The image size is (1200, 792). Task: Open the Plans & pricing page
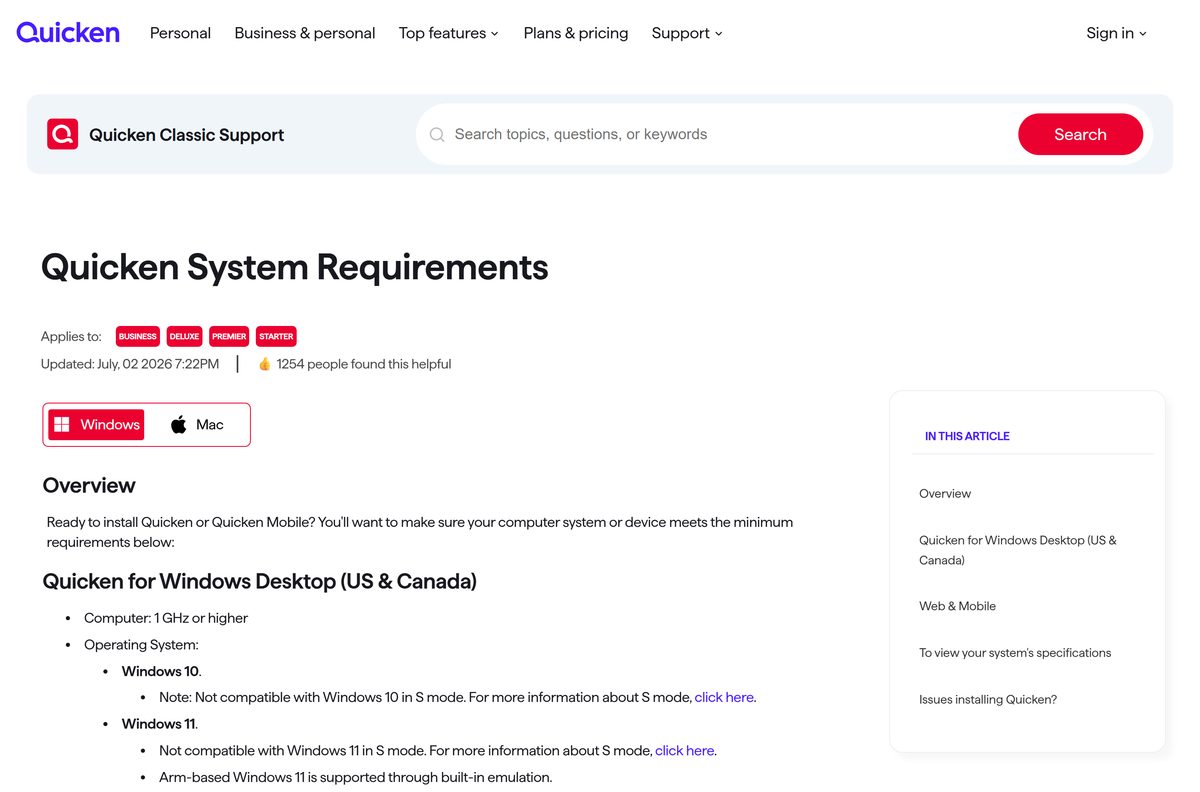(x=576, y=33)
